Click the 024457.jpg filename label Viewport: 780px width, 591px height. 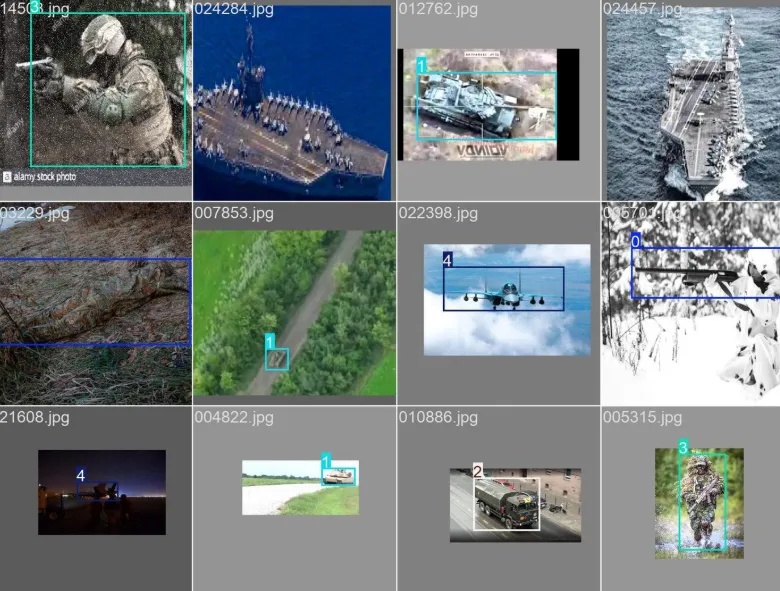tap(642, 9)
